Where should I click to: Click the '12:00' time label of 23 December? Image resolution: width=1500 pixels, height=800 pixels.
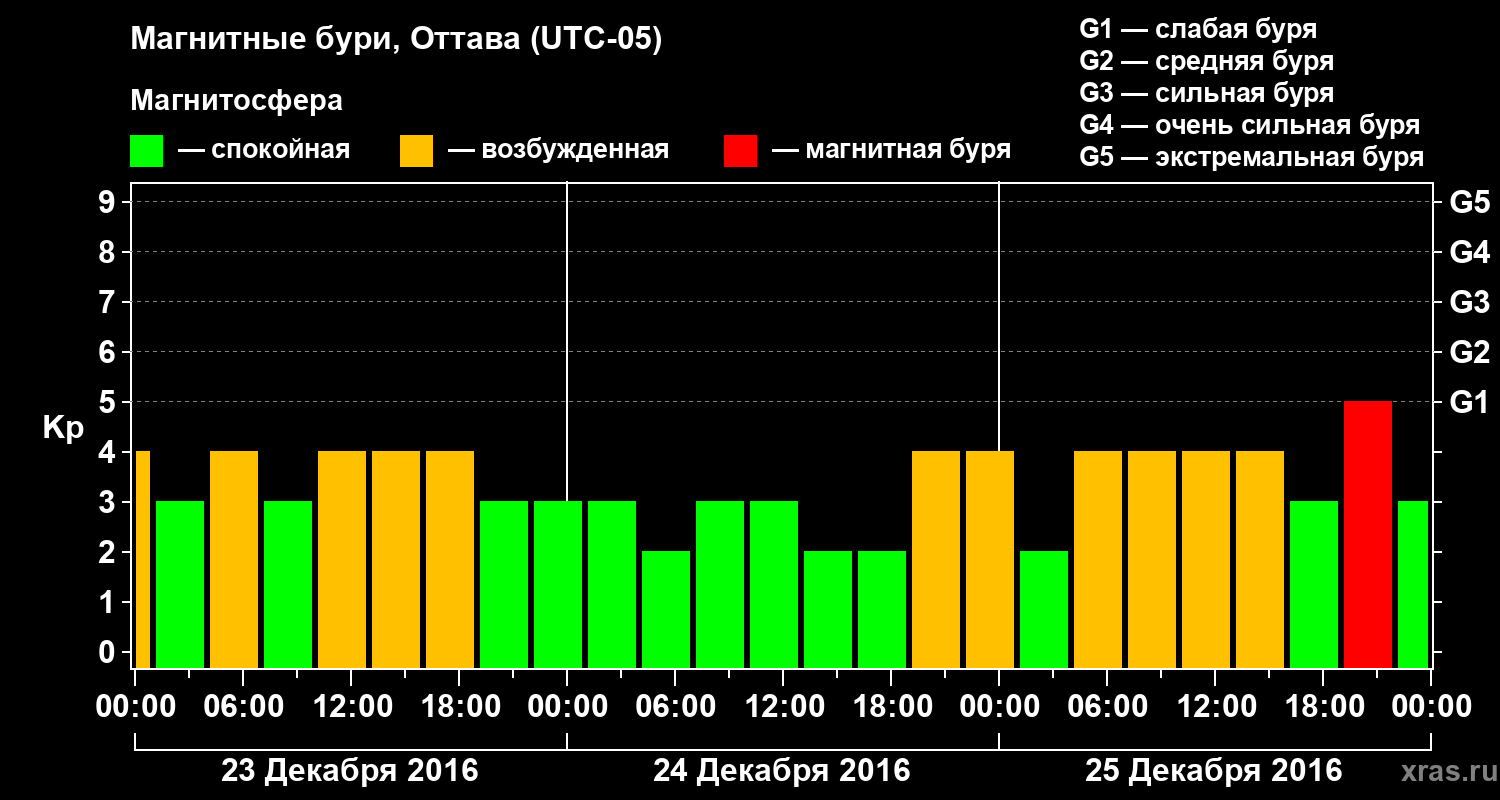pyautogui.click(x=351, y=706)
